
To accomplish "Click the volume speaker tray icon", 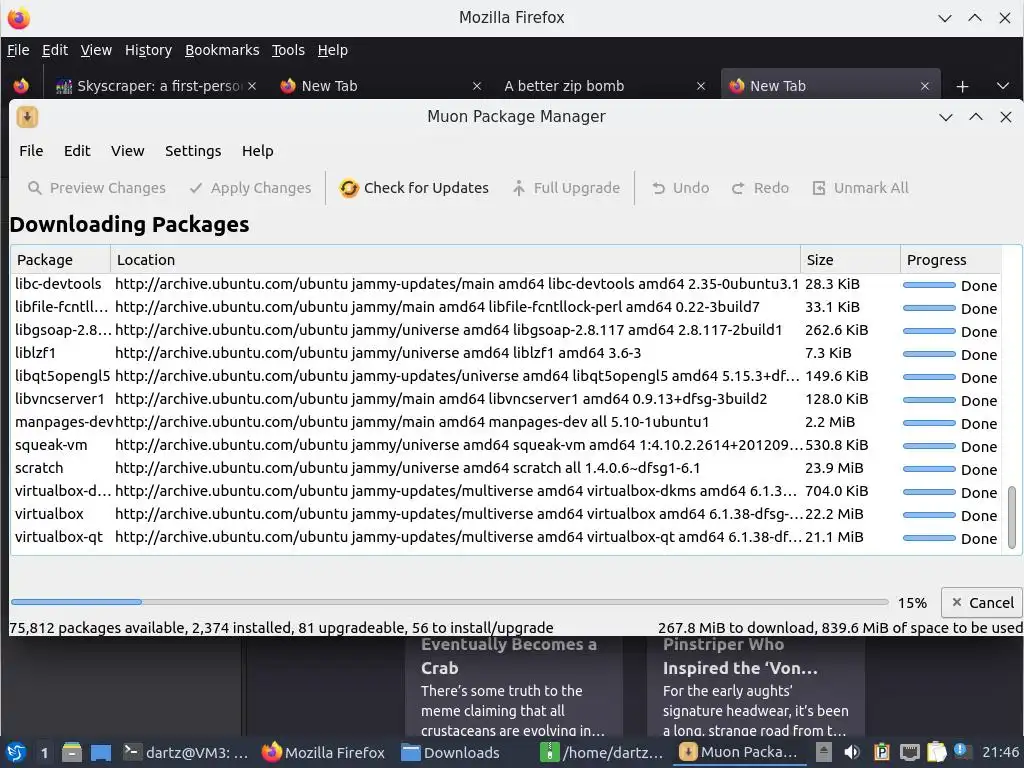I will coord(852,753).
